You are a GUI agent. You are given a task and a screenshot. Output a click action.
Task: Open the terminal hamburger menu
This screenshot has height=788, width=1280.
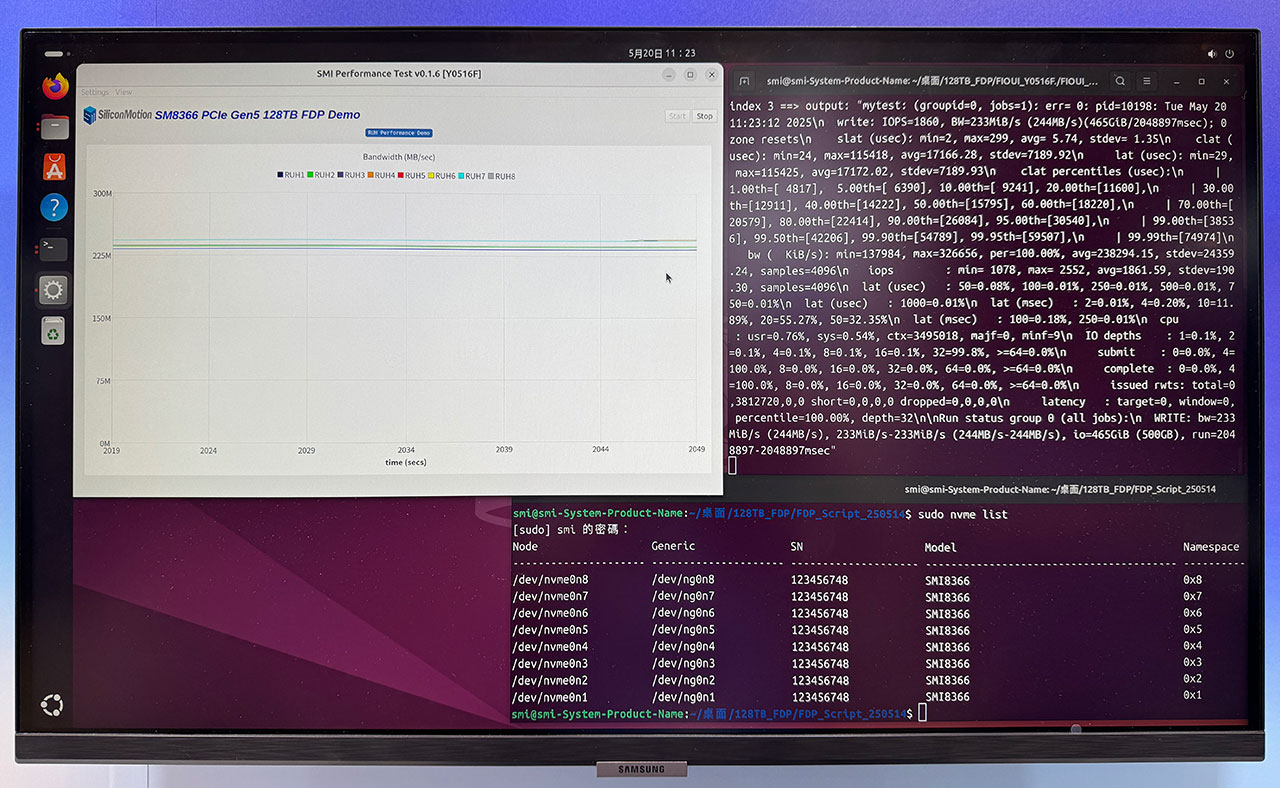coord(1147,81)
